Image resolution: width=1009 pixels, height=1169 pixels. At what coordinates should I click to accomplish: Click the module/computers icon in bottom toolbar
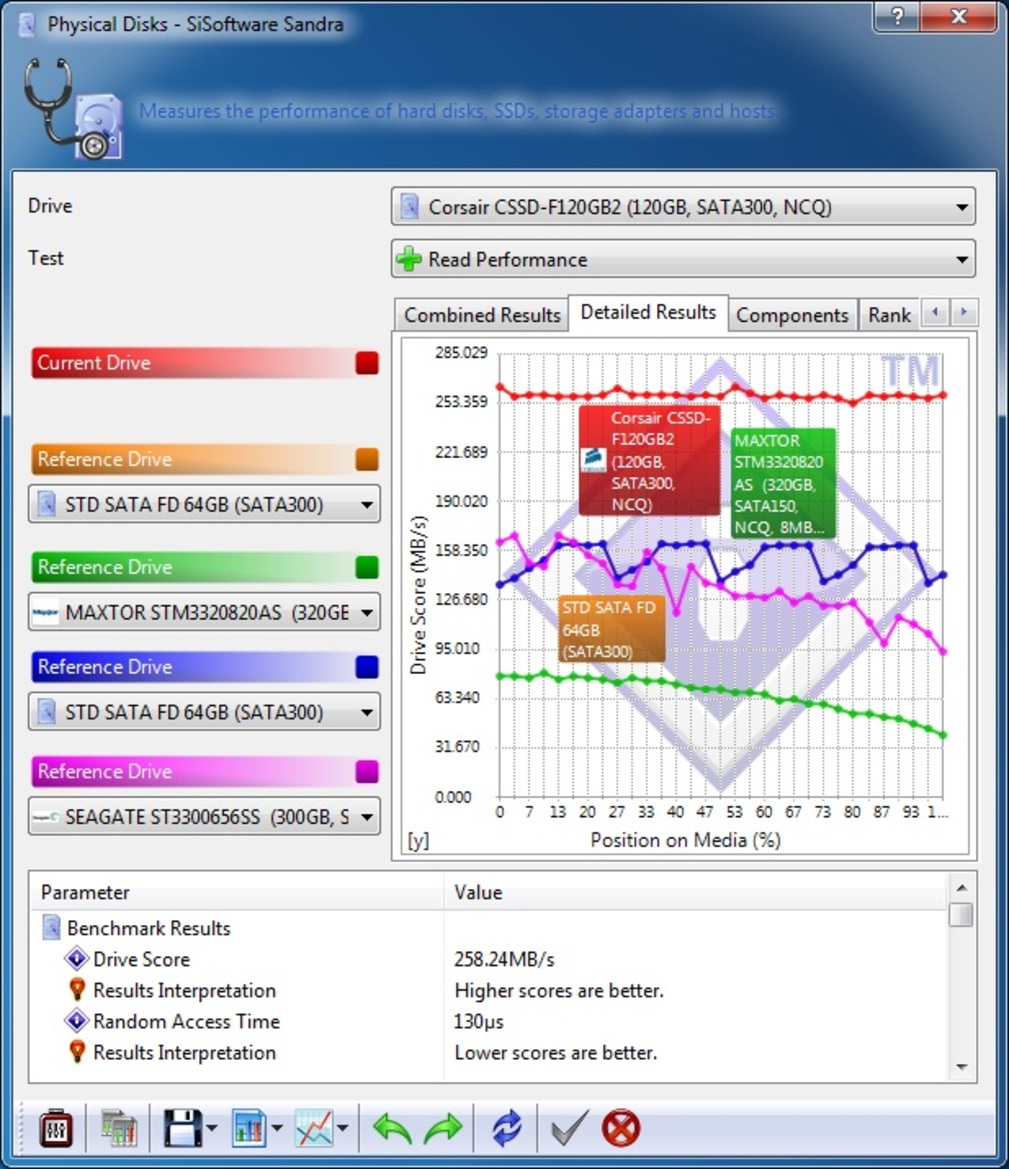point(119,1129)
